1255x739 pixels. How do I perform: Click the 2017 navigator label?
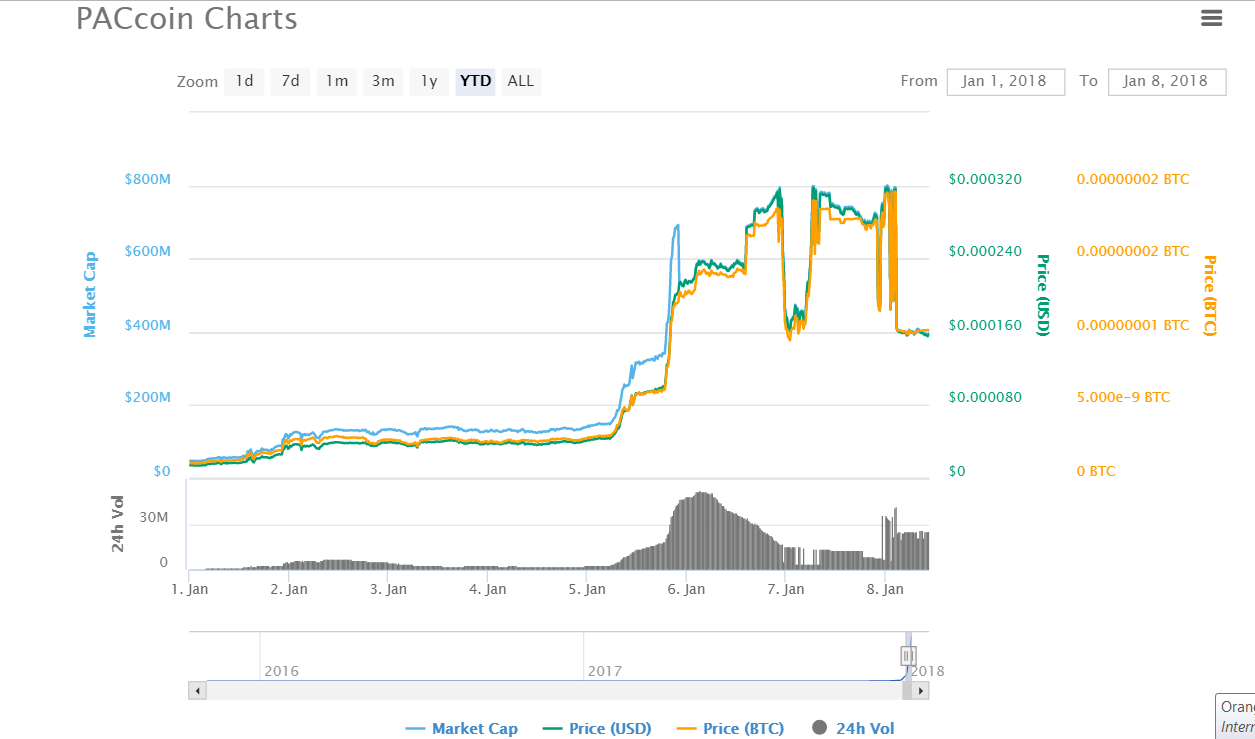[x=605, y=671]
